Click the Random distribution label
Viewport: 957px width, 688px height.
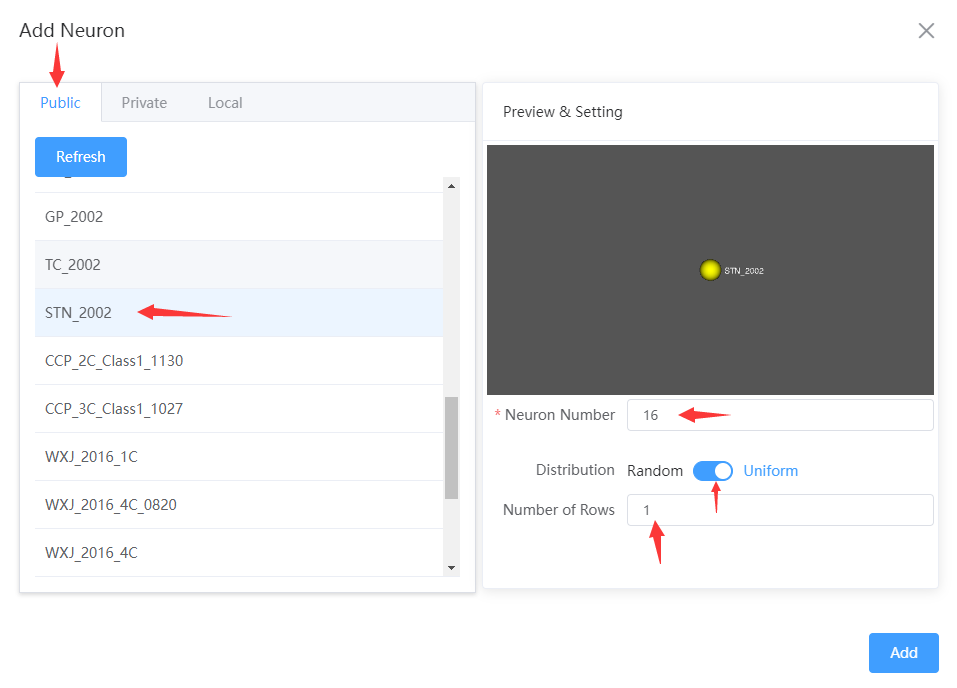(655, 471)
